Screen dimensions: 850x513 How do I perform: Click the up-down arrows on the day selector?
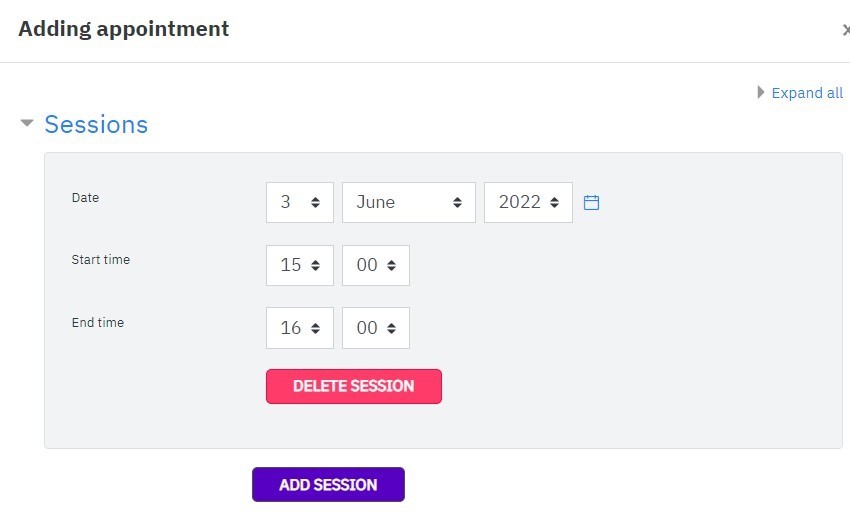pyautogui.click(x=315, y=202)
